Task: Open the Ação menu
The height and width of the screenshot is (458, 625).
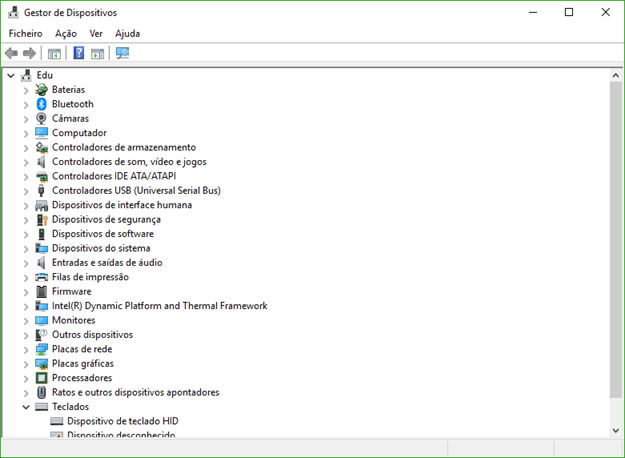Action: pos(66,33)
